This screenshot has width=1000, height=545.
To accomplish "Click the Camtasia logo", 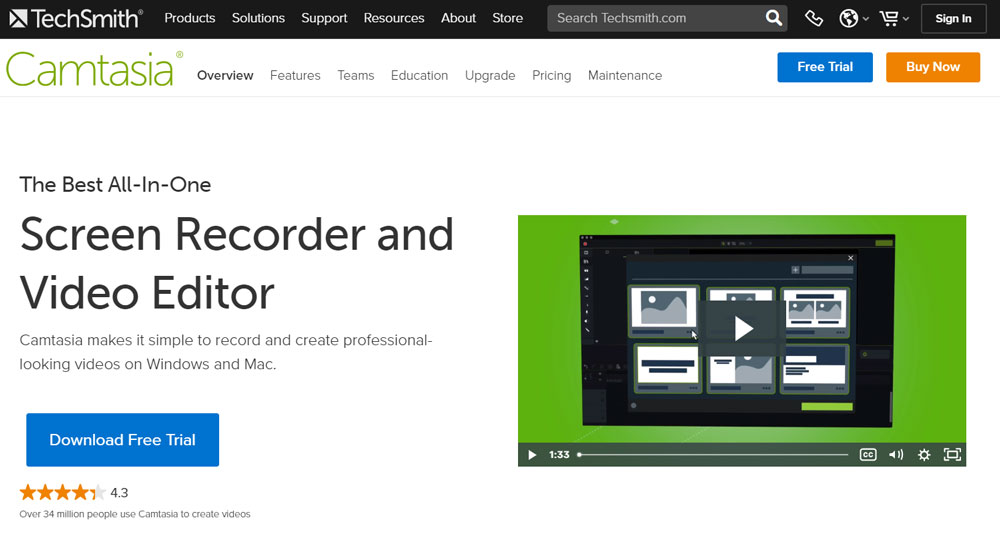I will pos(94,69).
